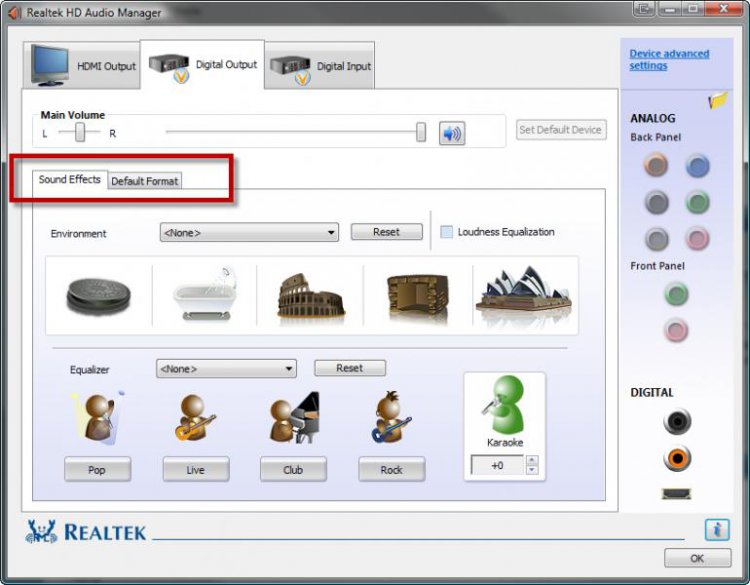This screenshot has height=585, width=750.
Task: Switch to the HDMI Output tab
Action: 82,66
